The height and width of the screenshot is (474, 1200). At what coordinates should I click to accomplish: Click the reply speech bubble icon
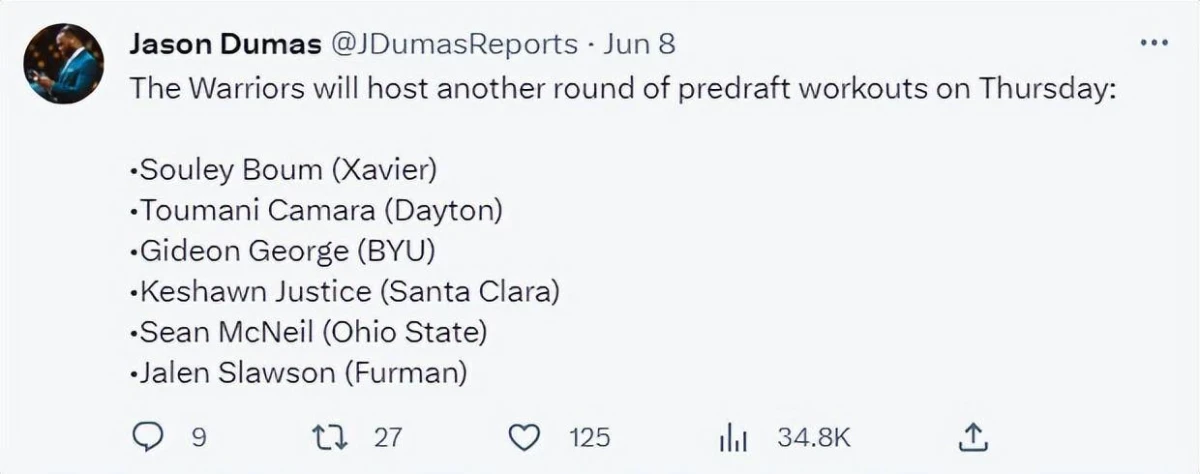[x=148, y=437]
